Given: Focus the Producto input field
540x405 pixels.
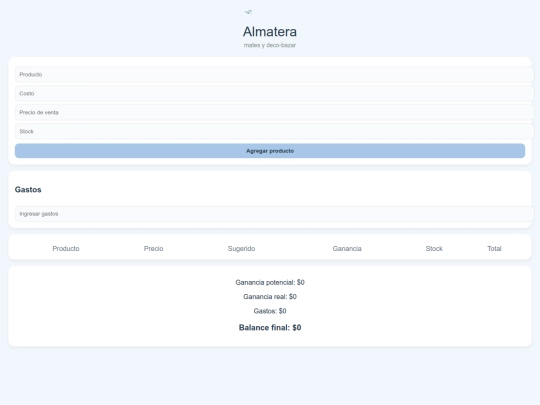Looking at the screenshot, I should point(274,74).
